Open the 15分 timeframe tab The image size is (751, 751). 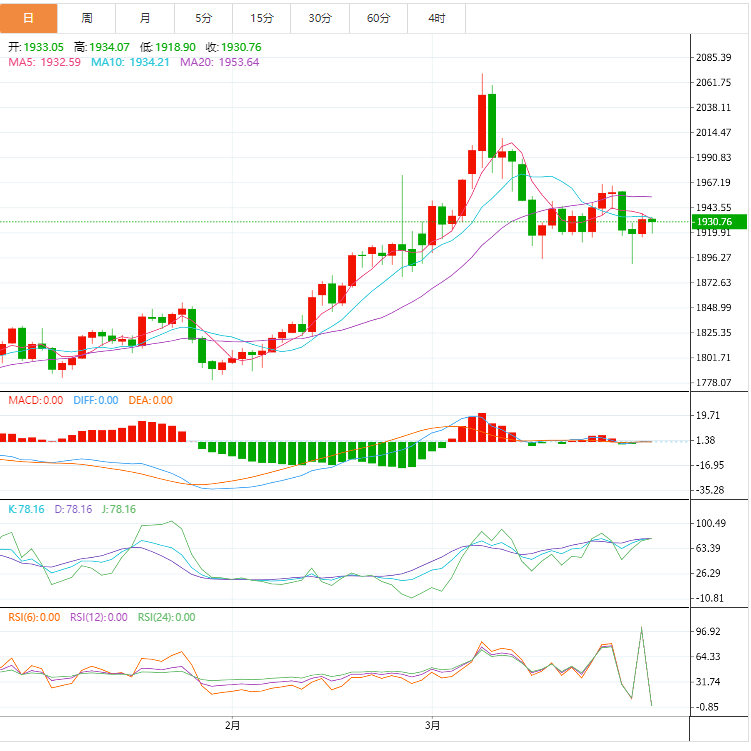tap(262, 18)
